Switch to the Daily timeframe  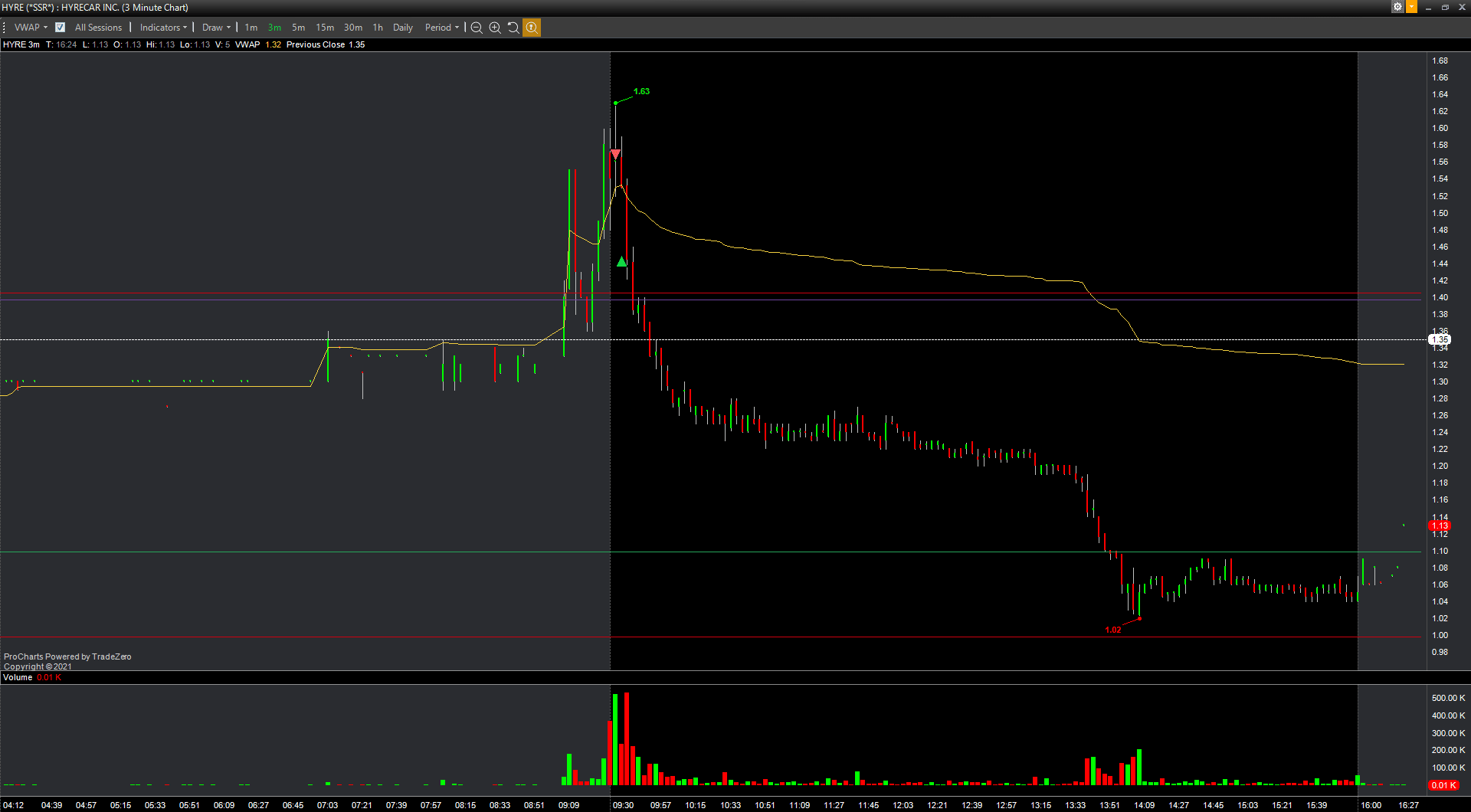coord(403,28)
